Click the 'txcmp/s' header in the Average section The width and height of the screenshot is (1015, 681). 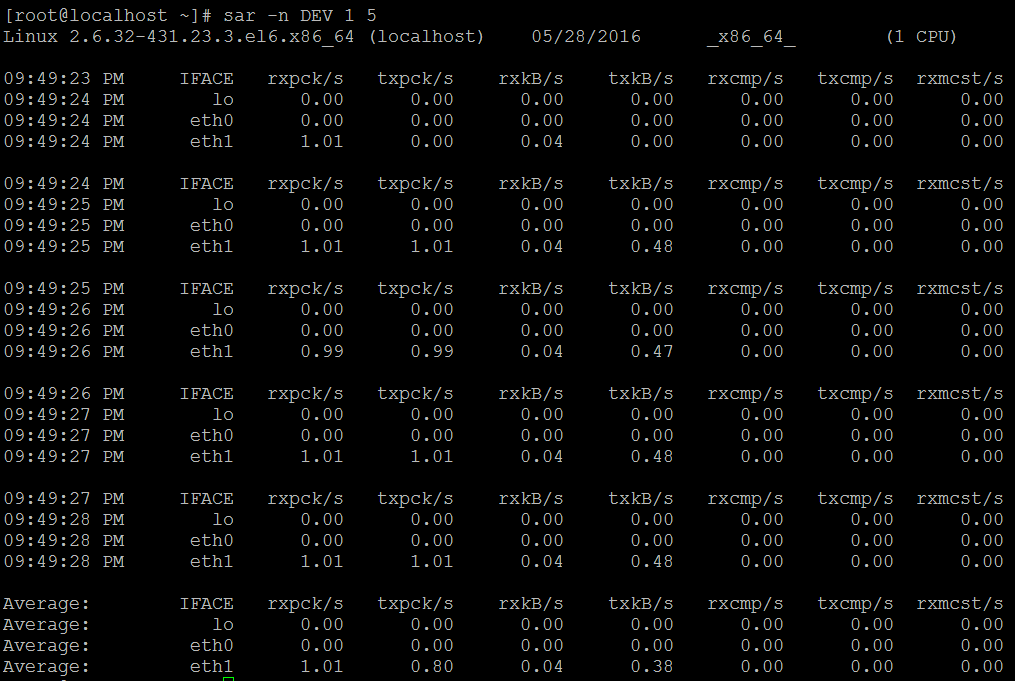(x=855, y=604)
